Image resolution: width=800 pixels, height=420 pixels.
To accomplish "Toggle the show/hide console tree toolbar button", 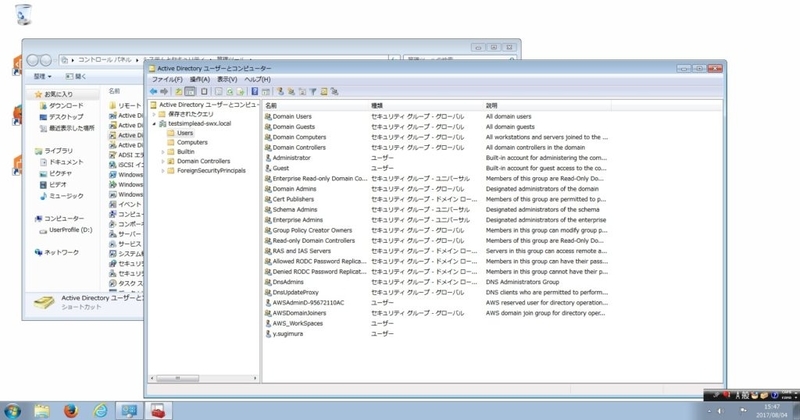I will click(x=190, y=92).
